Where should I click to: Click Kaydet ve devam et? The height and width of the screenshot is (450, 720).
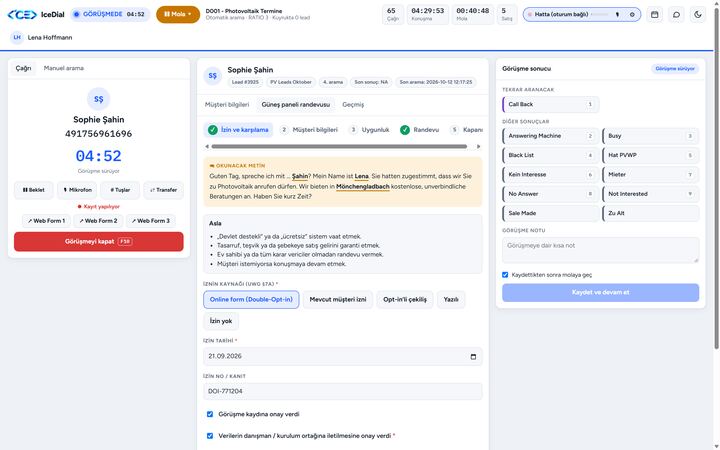point(600,292)
